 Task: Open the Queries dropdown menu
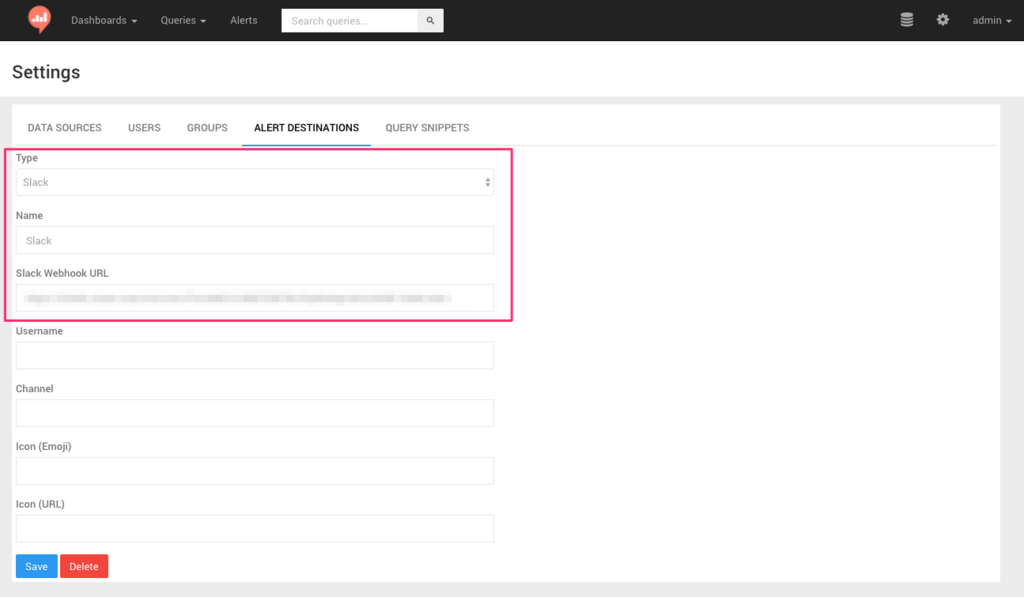pos(183,20)
